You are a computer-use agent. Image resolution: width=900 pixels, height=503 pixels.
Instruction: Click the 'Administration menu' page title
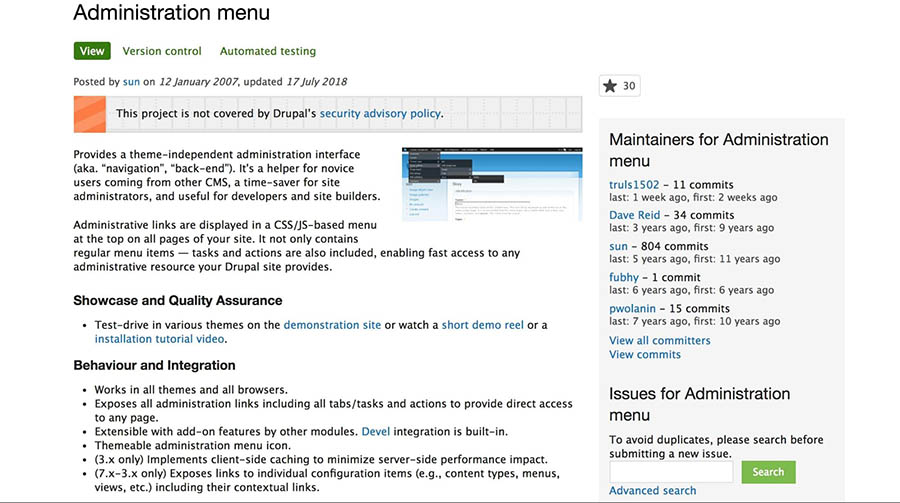[x=172, y=13]
